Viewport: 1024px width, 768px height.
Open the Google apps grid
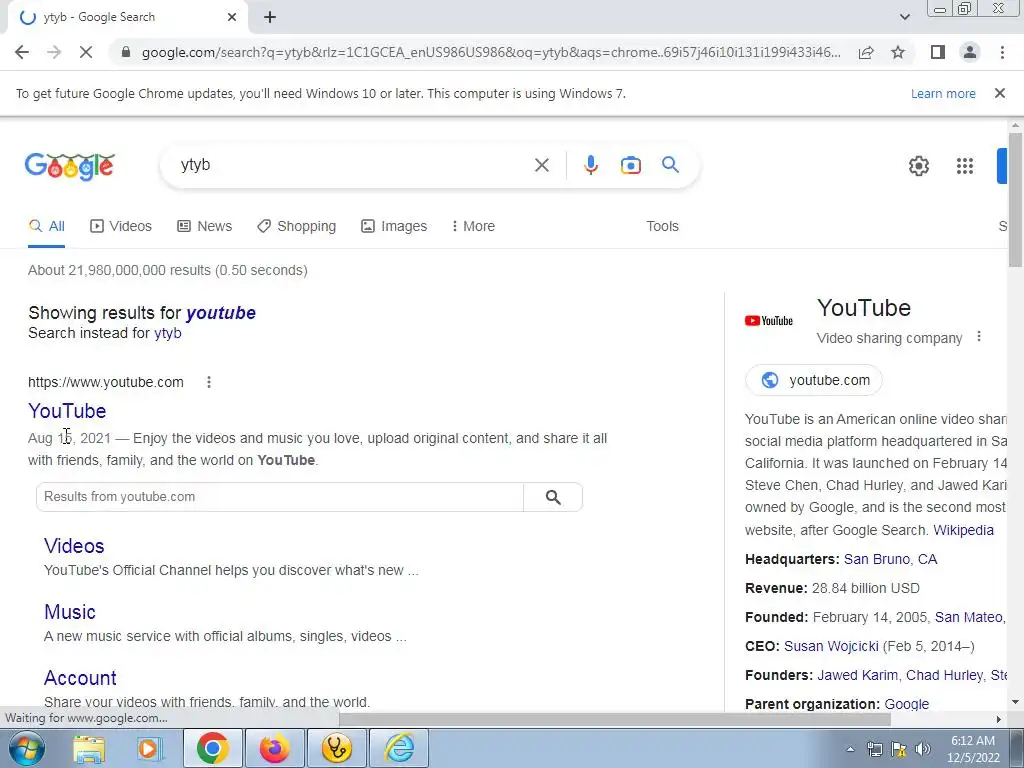pos(965,166)
